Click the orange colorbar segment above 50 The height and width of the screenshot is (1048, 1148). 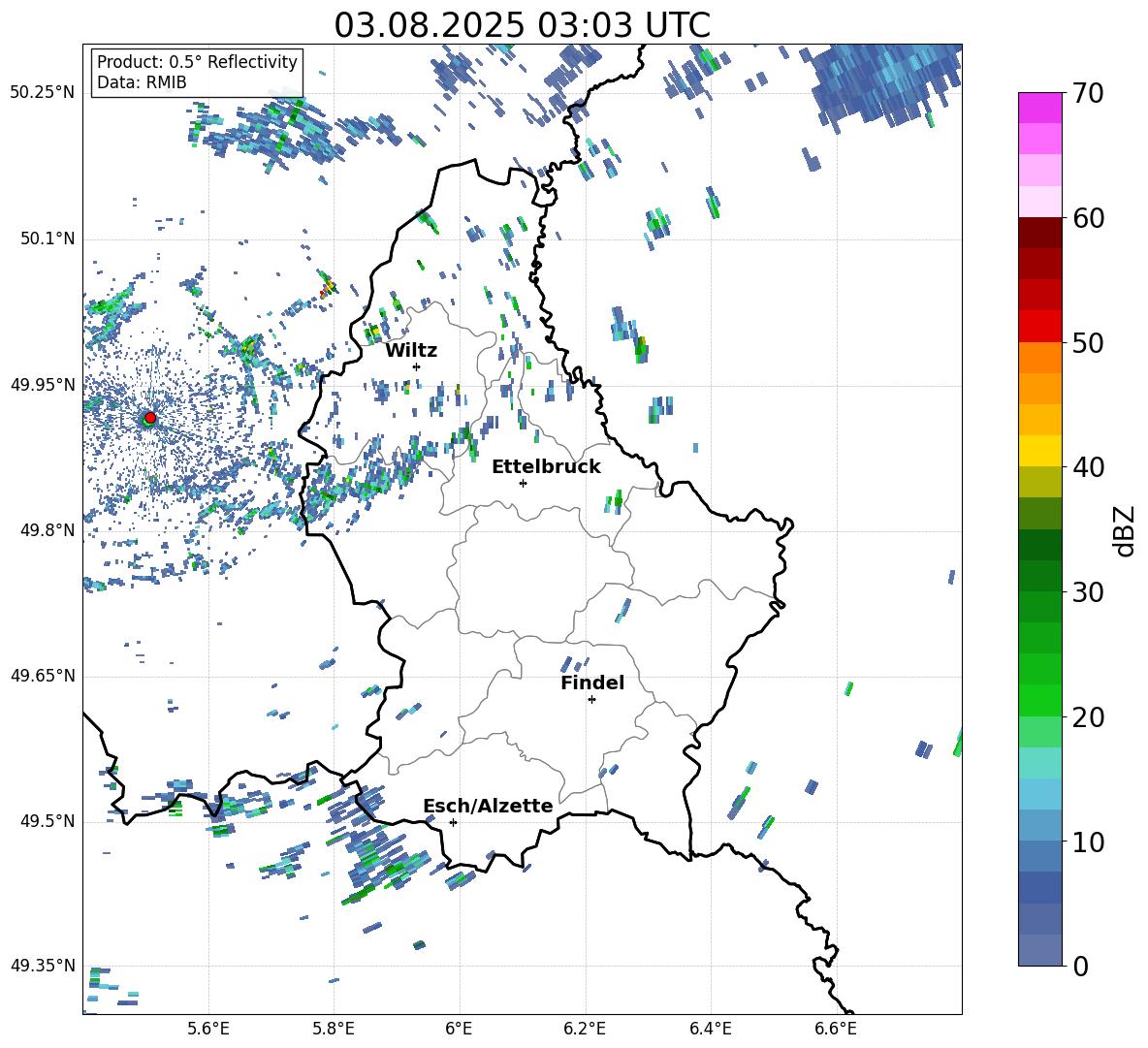click(x=1039, y=358)
